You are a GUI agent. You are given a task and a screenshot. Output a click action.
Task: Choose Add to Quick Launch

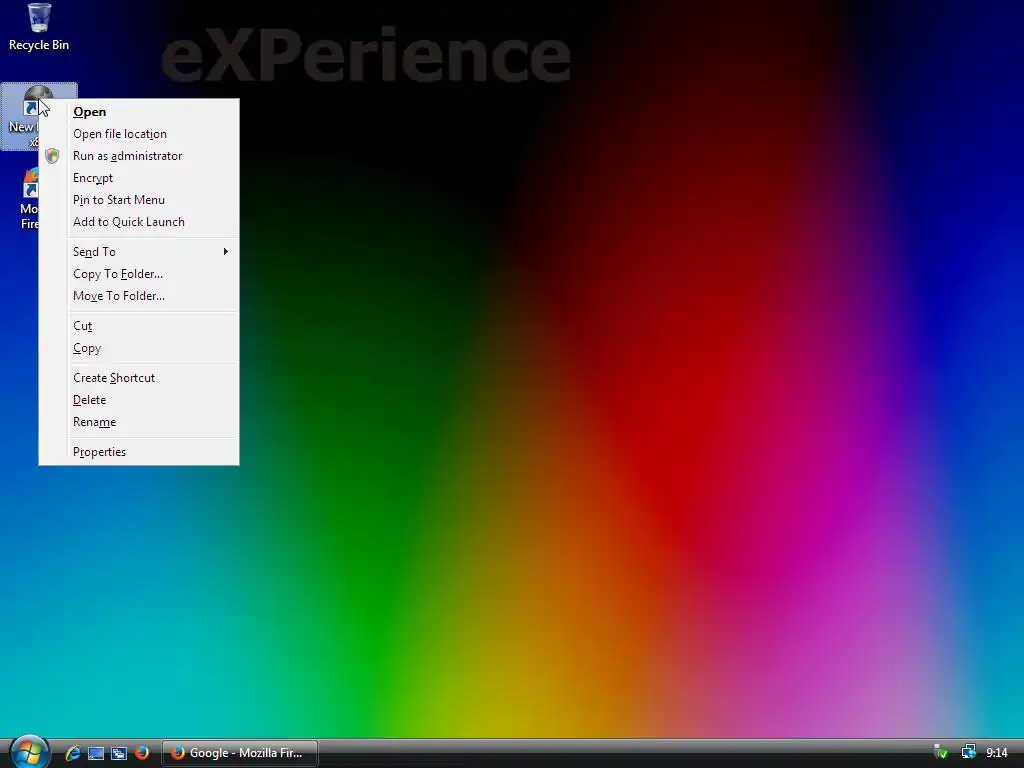(139, 222)
